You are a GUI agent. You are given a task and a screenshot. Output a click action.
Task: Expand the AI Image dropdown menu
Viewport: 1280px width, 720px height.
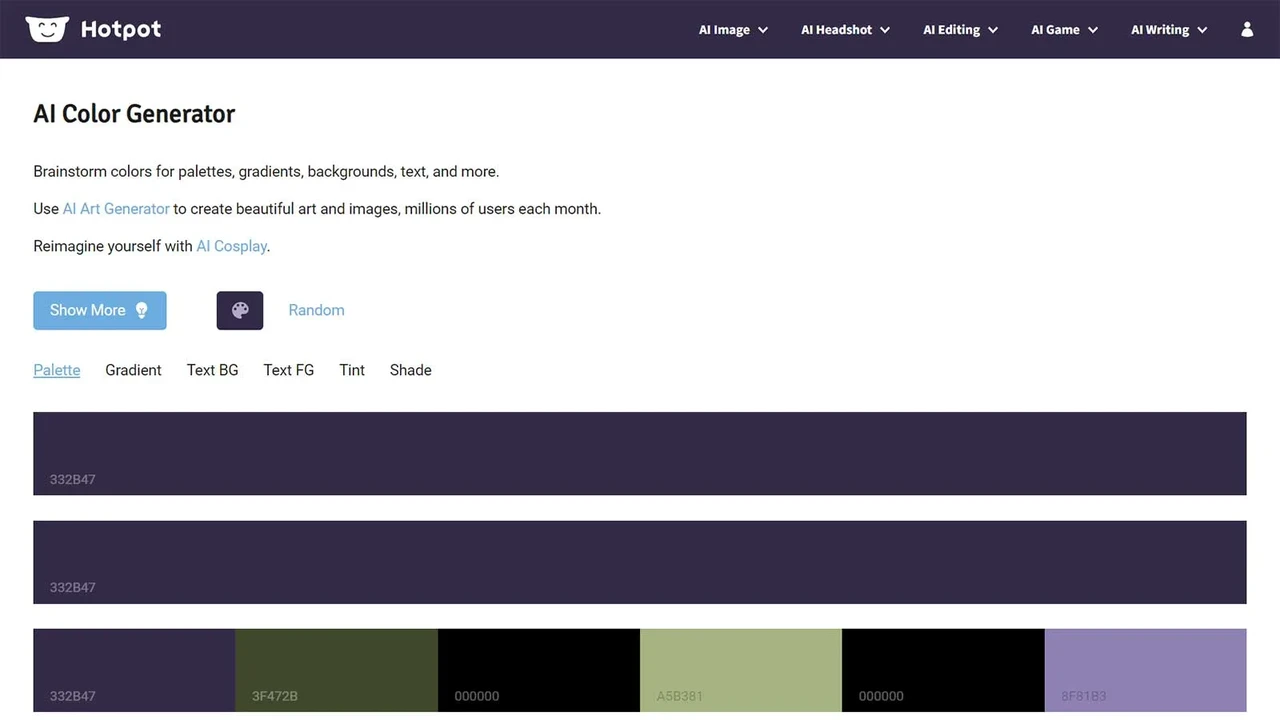tap(733, 30)
